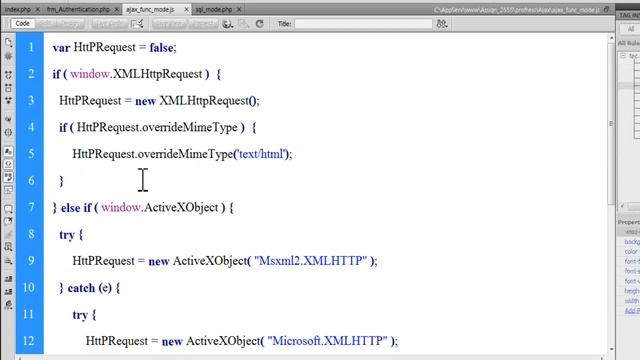Image resolution: width=640 pixels, height=360 pixels.
Task: Toggle Highlight Invalid Code icon
Action: pyautogui.click(x=8, y=164)
